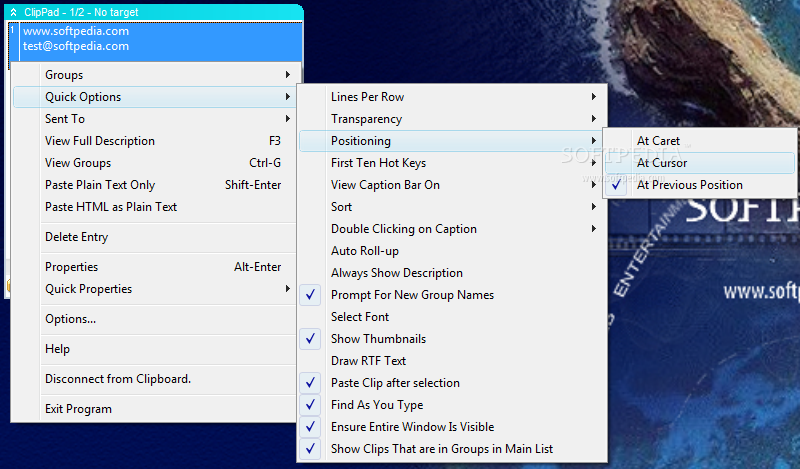This screenshot has height=469, width=800.
Task: Open Help from the menu
Action: pos(154,349)
